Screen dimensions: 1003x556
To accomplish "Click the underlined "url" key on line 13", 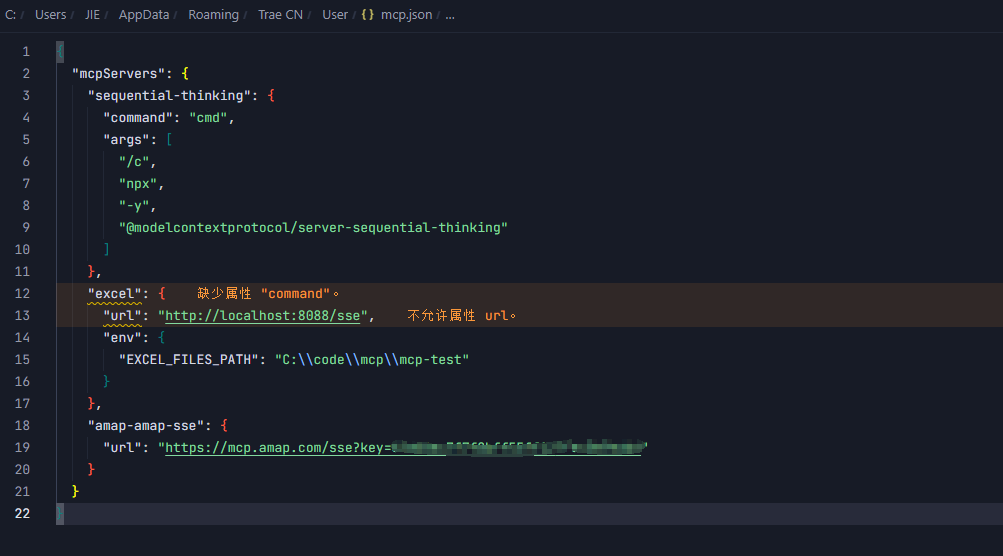I will point(122,315).
